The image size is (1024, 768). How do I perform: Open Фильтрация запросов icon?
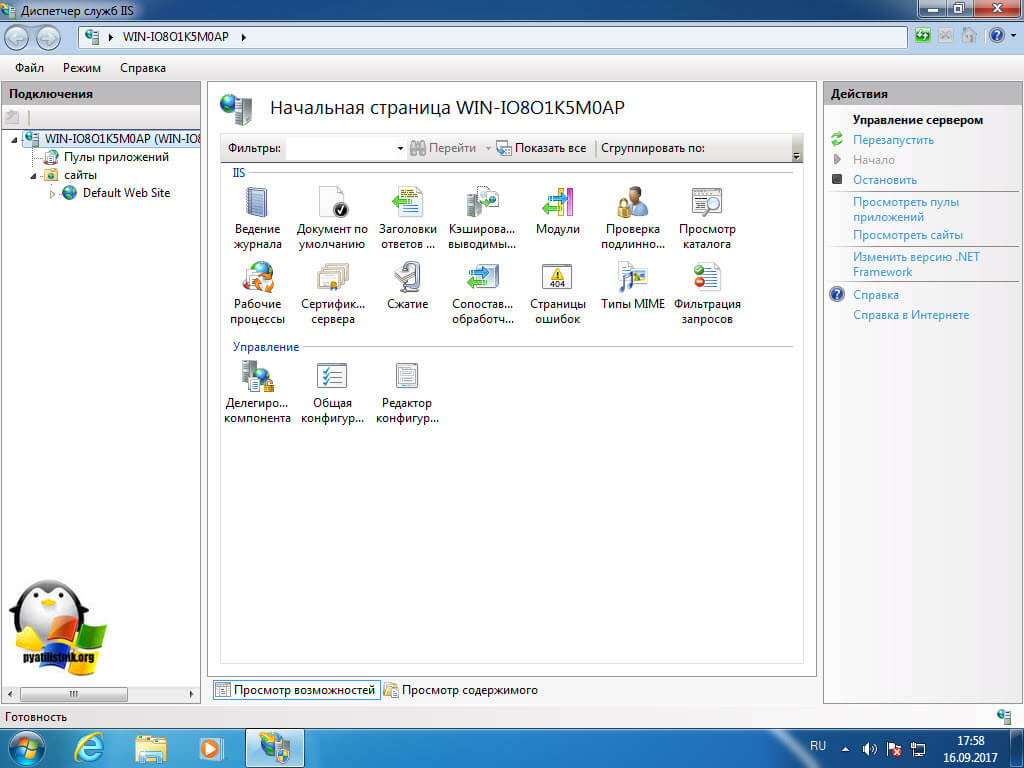(x=707, y=279)
